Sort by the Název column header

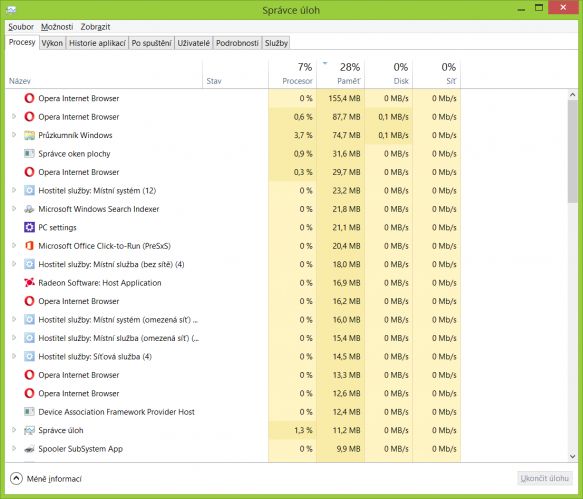pos(104,74)
